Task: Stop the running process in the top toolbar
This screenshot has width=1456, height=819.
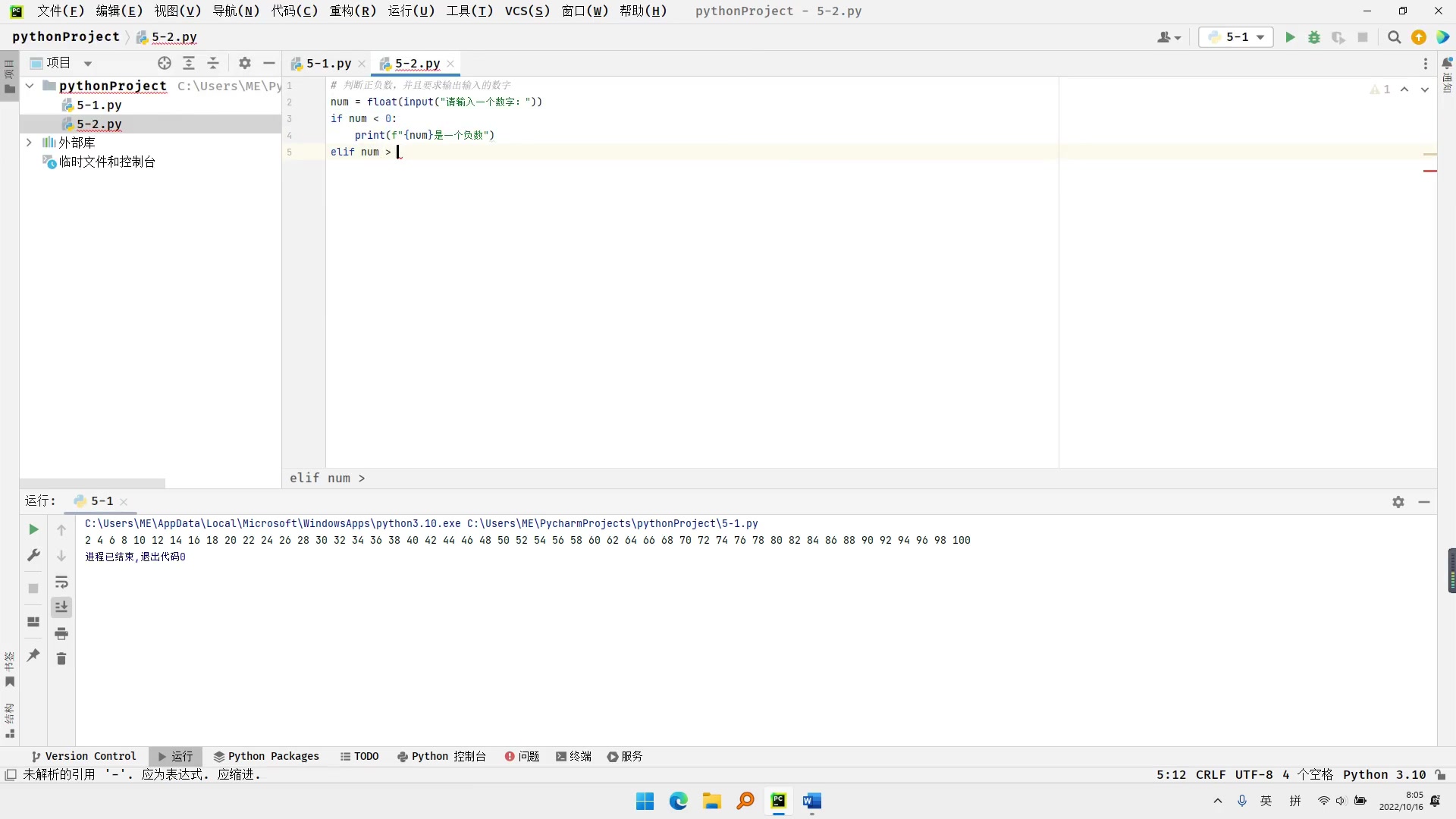Action: click(x=1363, y=37)
